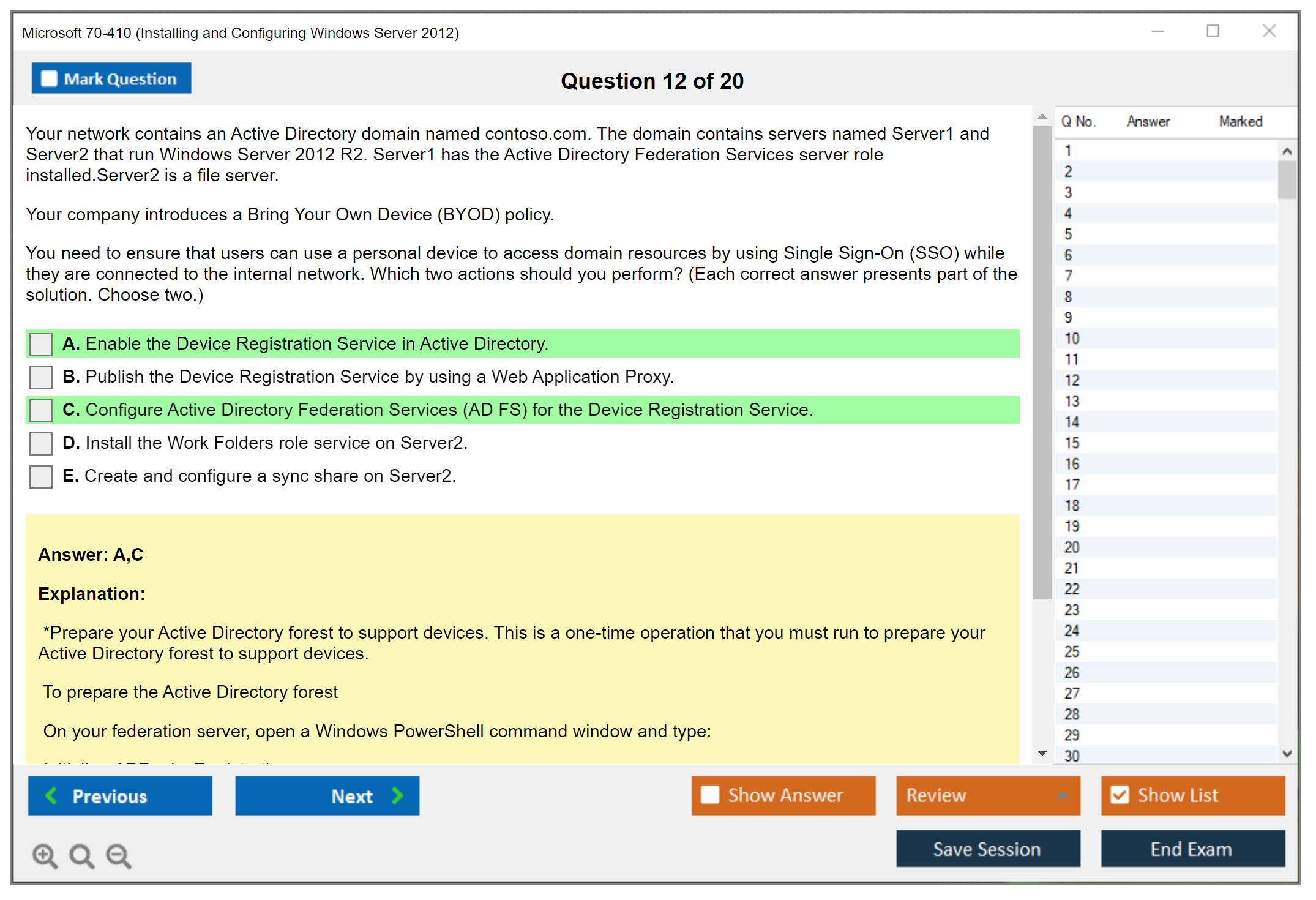Viewport: 1316px width, 900px height.
Task: Select question 12 in the list
Action: pos(1072,380)
